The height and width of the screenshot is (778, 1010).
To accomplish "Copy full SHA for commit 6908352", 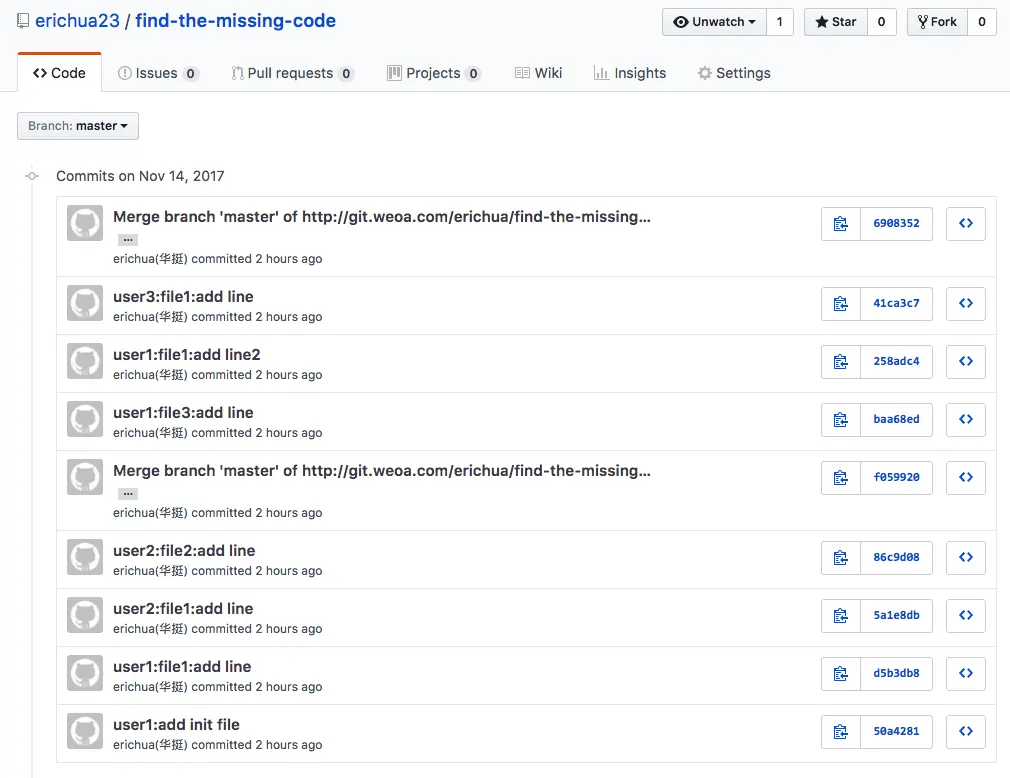I will 841,223.
